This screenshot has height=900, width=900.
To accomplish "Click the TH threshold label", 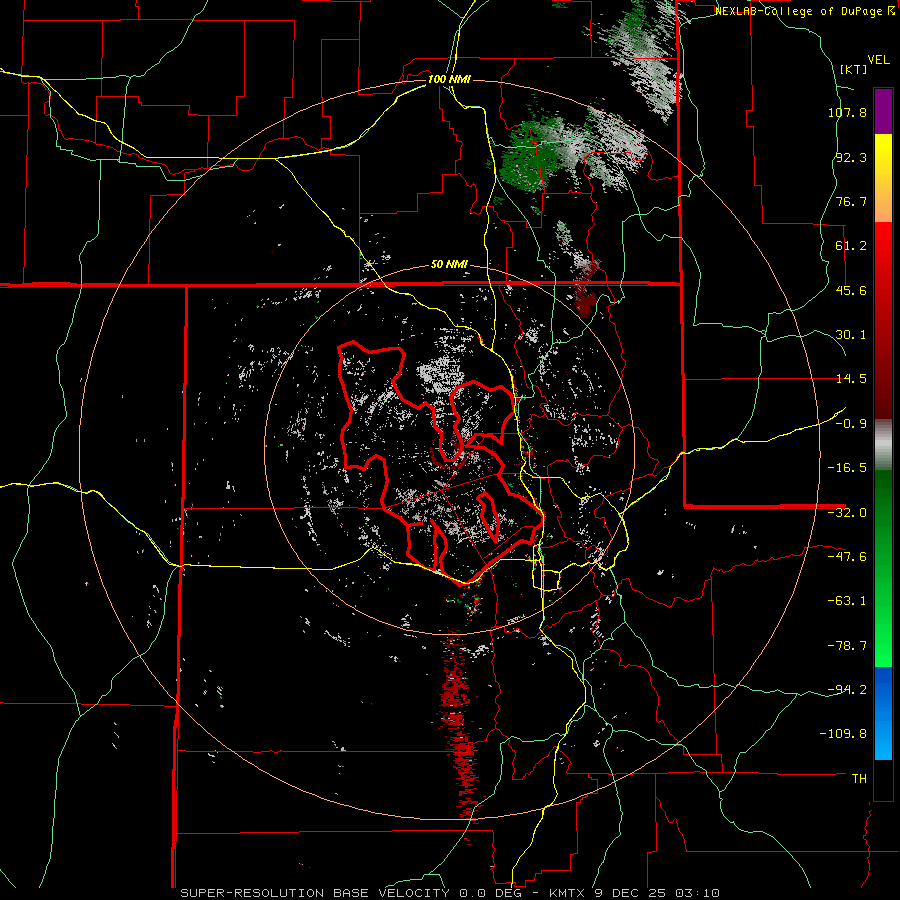I will 859,779.
